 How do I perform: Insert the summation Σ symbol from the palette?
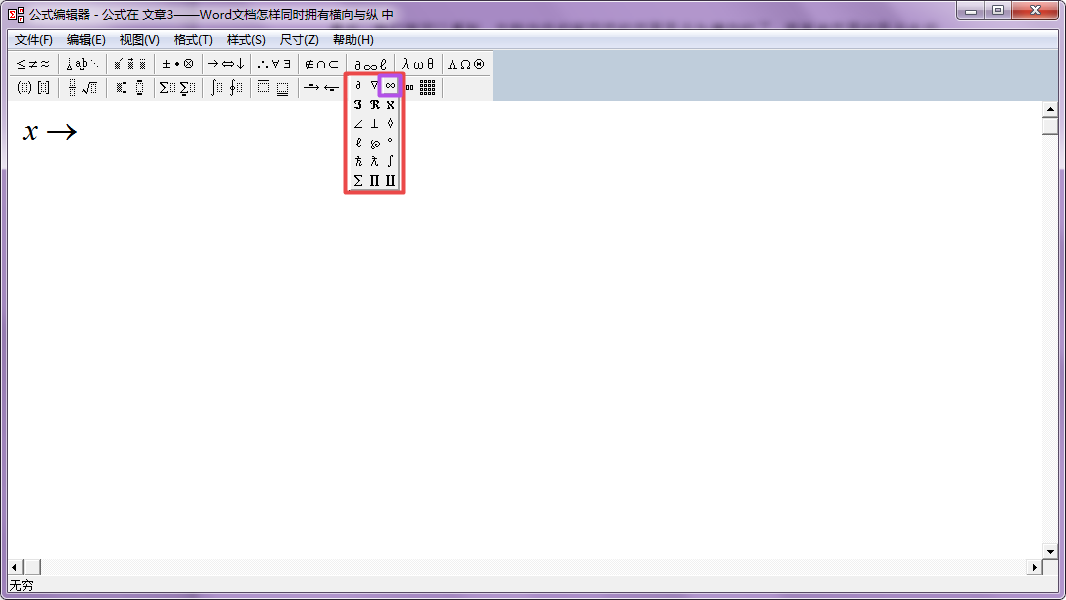(358, 181)
